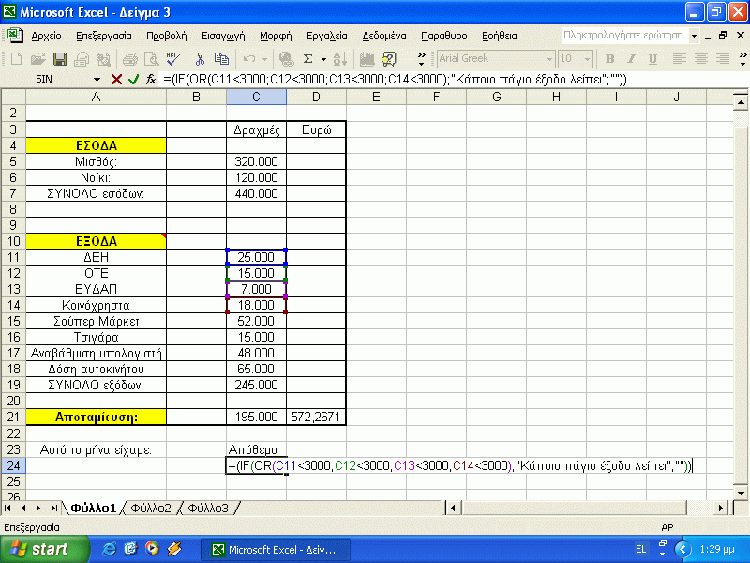Click the Chart Wizard icon
The height and width of the screenshot is (563, 750).
[367, 59]
